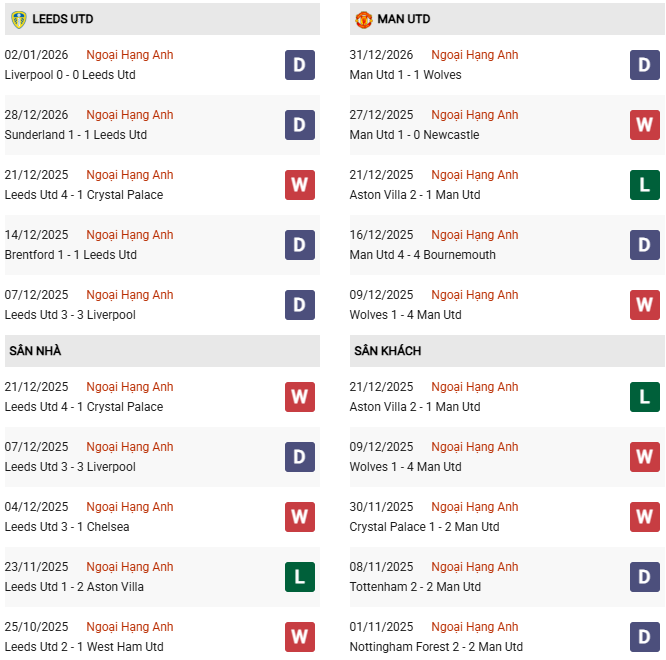Click the Leeds Utd club crest icon
Image resolution: width=666 pixels, height=660 pixels.
[18, 19]
